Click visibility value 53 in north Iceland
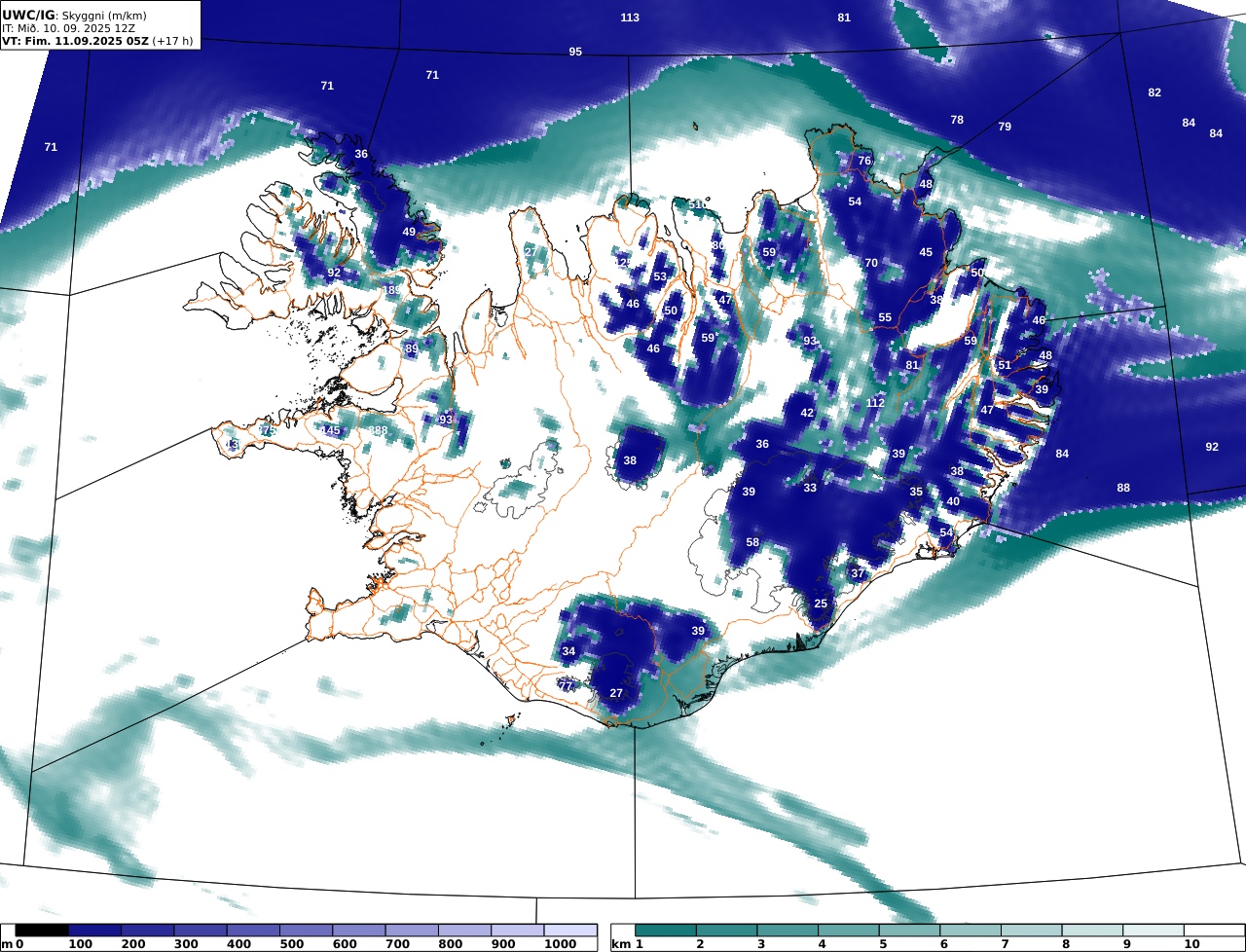The width and height of the screenshot is (1246, 952). pyautogui.click(x=660, y=276)
